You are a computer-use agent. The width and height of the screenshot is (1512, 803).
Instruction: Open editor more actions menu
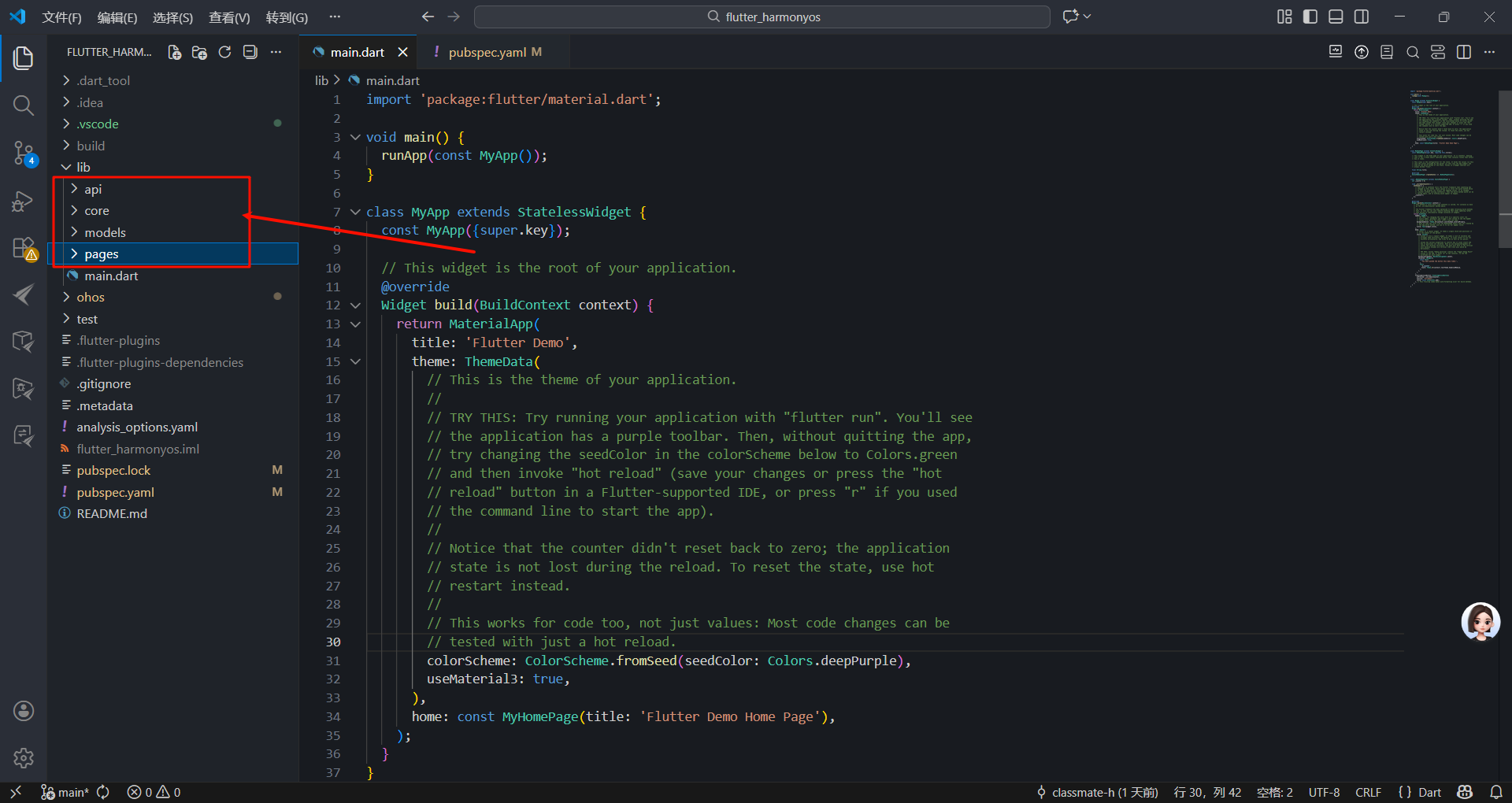tap(1489, 52)
